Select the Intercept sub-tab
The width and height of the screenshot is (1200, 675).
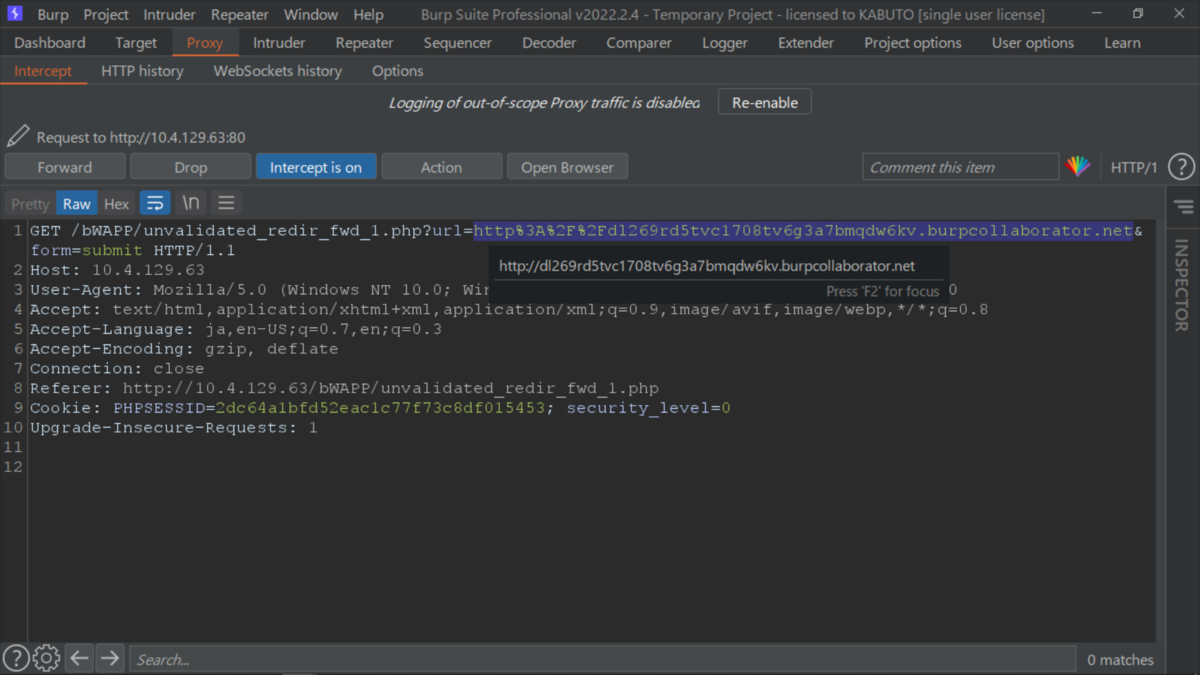coord(43,71)
